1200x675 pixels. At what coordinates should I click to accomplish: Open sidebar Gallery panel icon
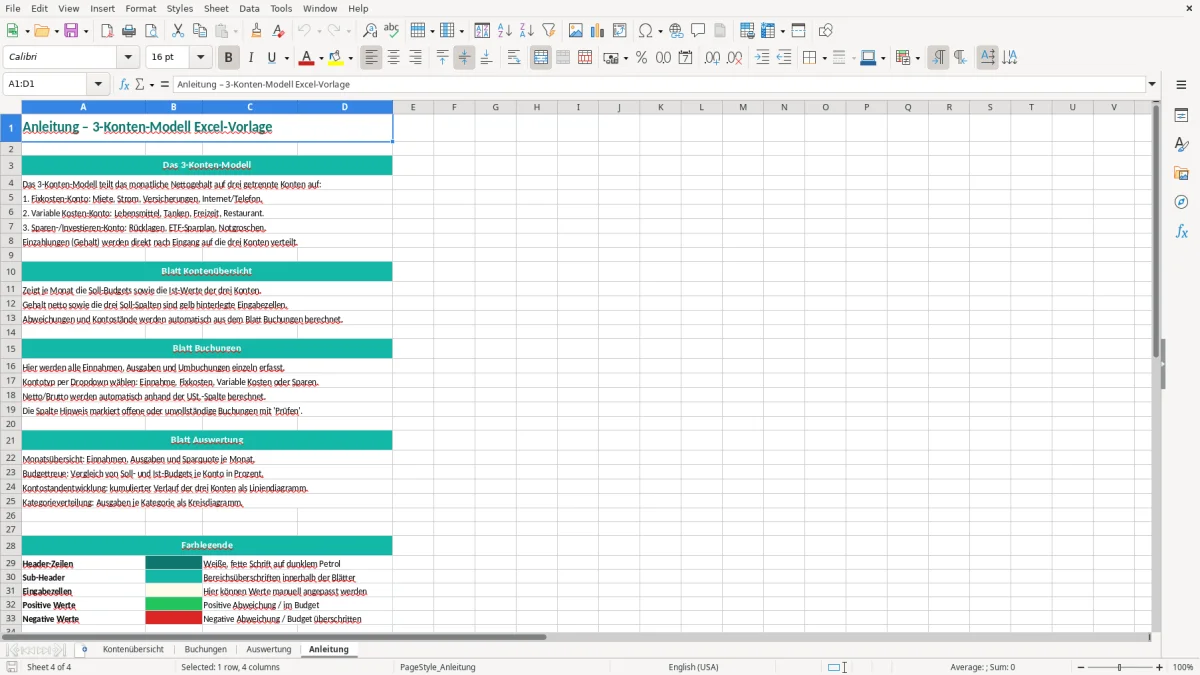click(x=1181, y=174)
